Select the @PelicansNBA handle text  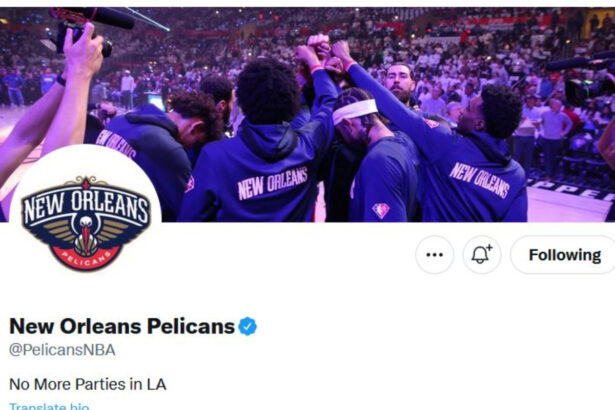point(62,350)
